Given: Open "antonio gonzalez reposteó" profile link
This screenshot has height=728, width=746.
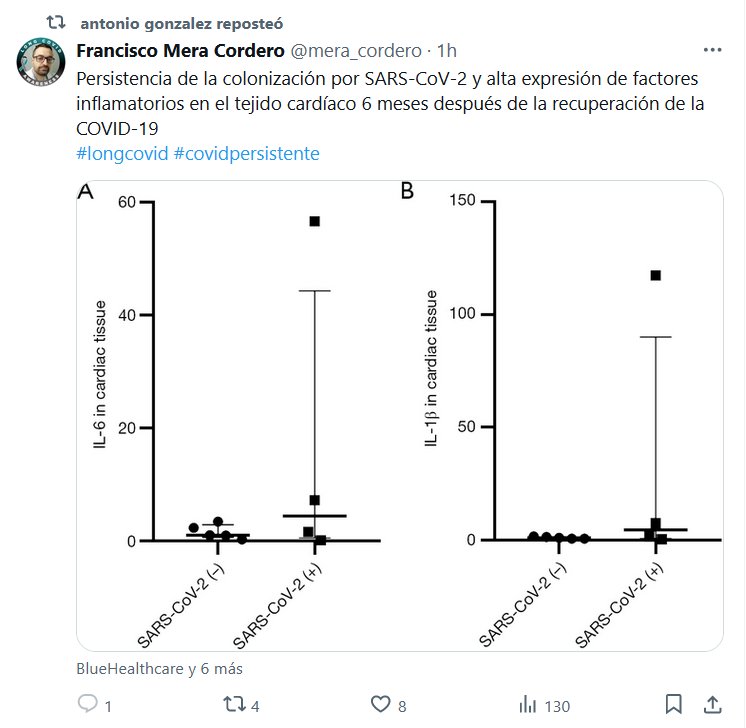Looking at the screenshot, I should (x=167, y=21).
